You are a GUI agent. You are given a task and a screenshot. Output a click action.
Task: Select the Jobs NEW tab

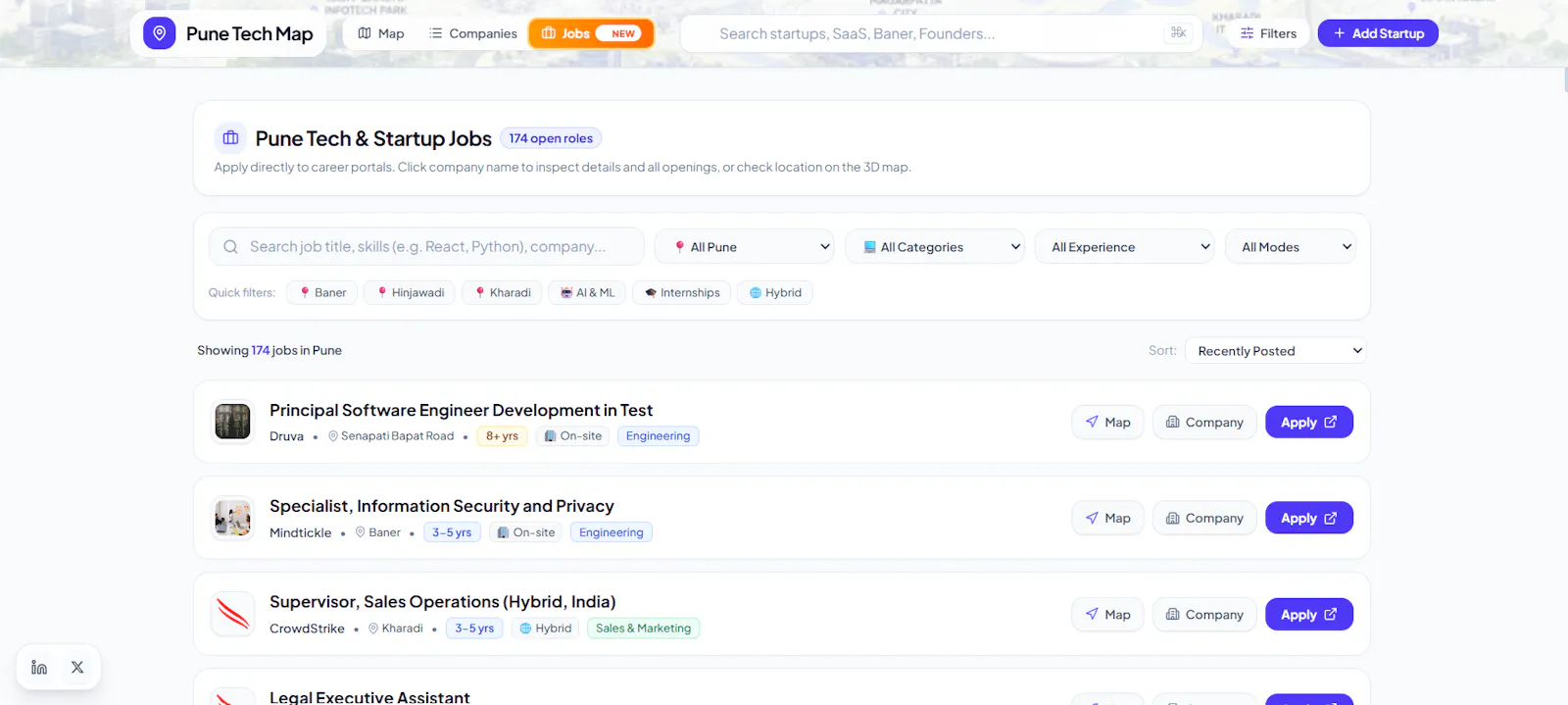(x=591, y=33)
